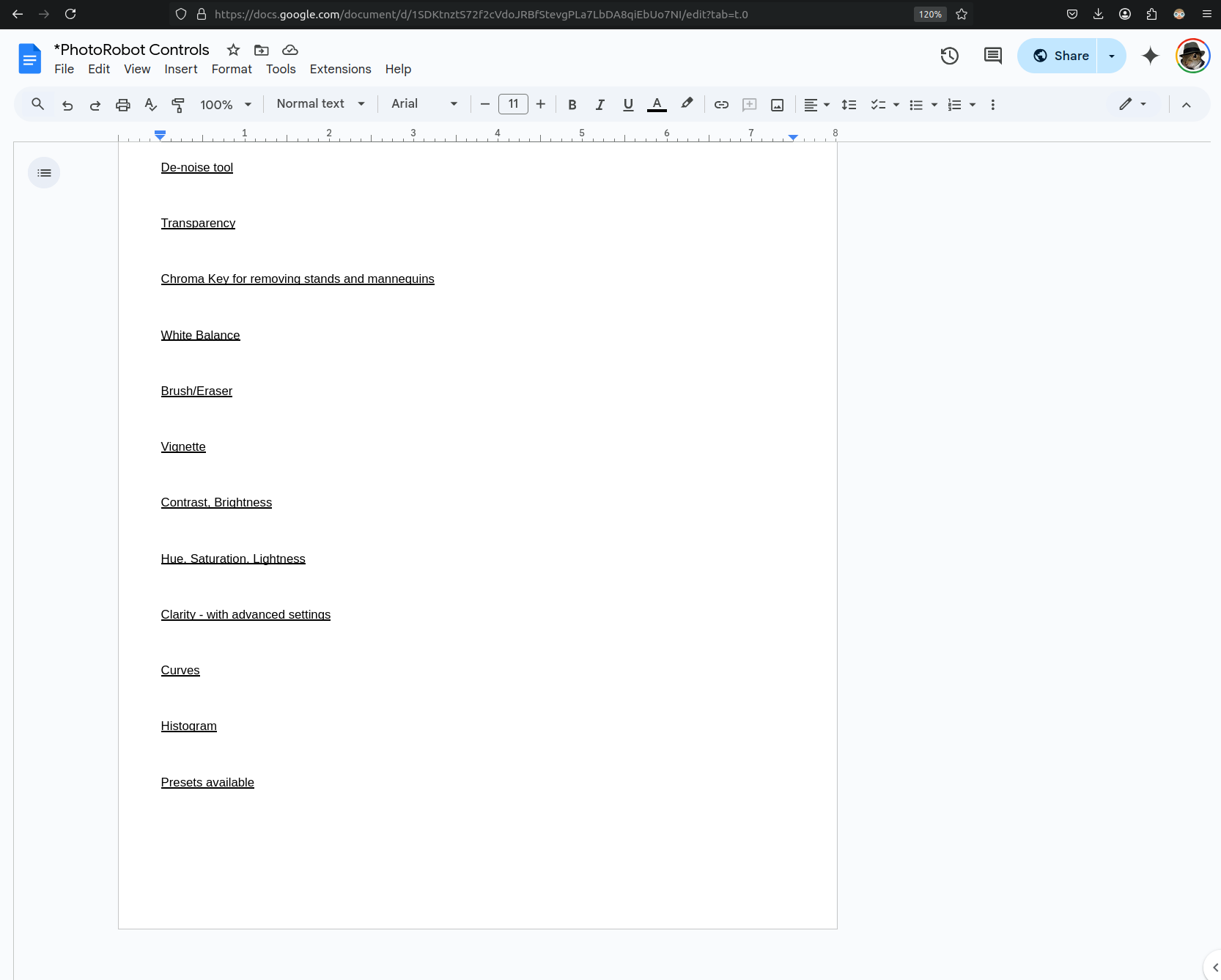The image size is (1221, 980).
Task: Insert a checklist from toolbar
Action: pyautogui.click(x=878, y=105)
